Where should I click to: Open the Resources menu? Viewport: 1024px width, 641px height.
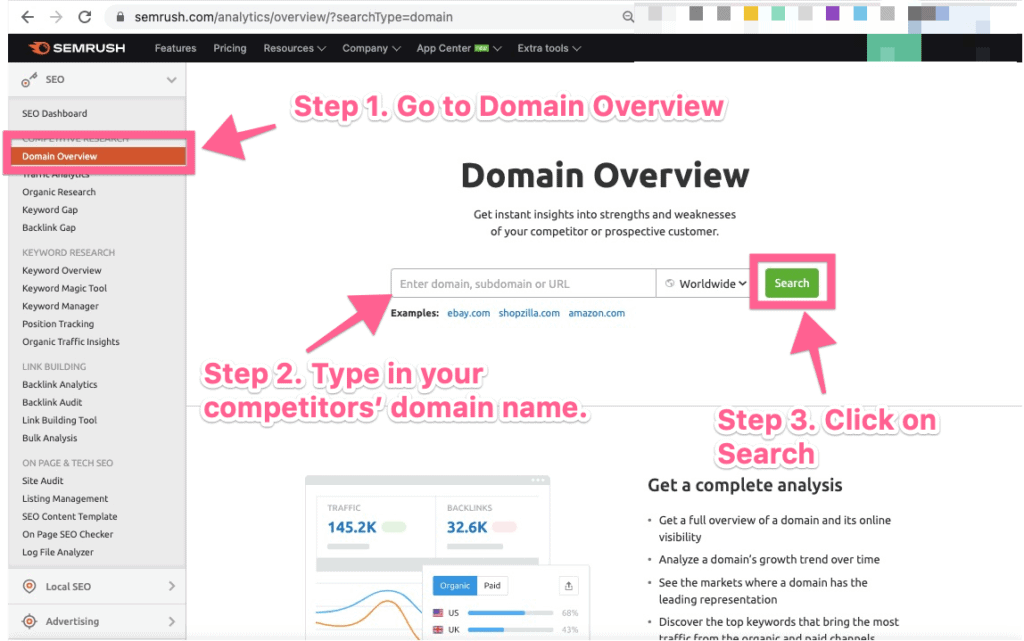pyautogui.click(x=294, y=48)
